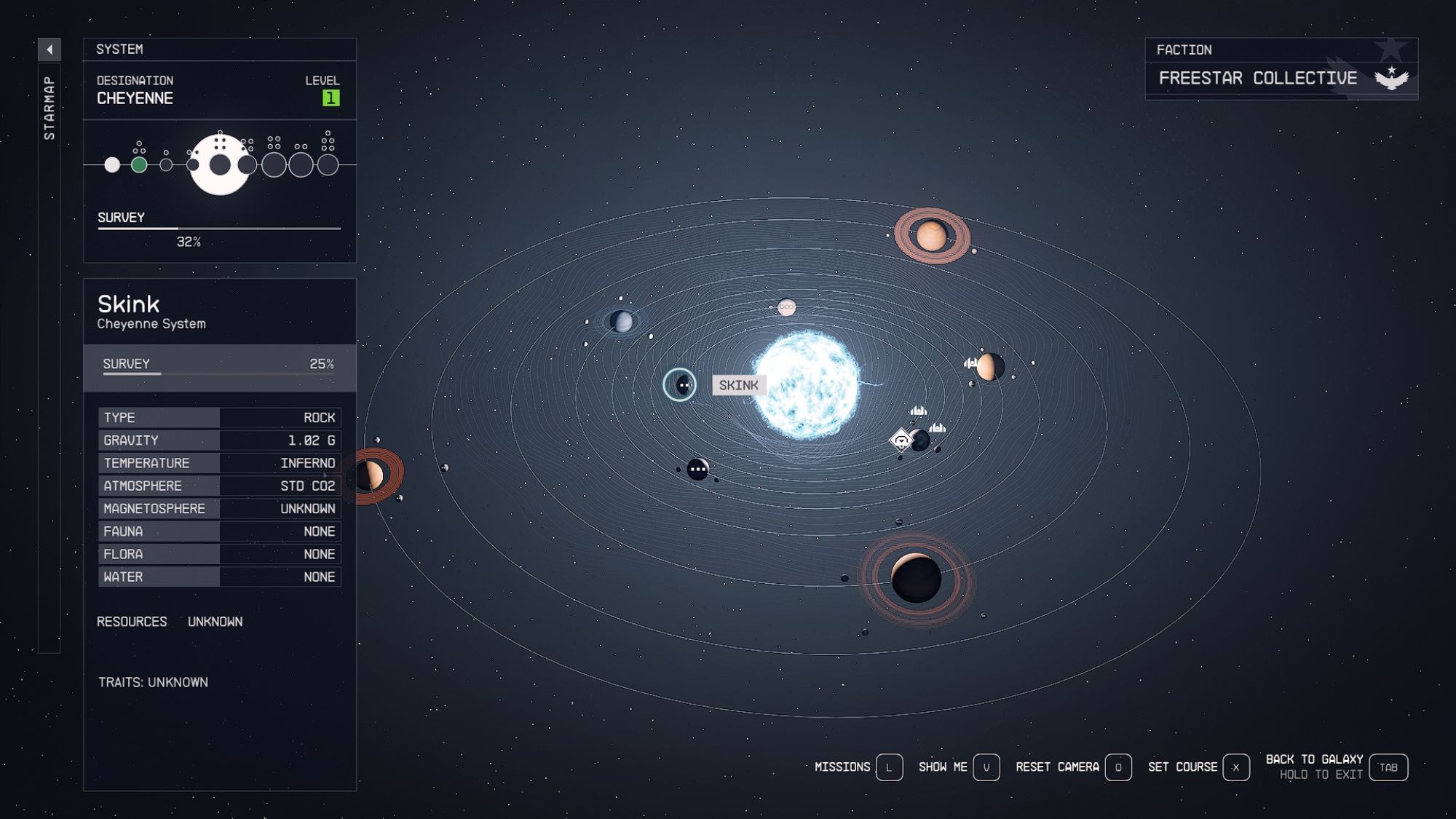This screenshot has width=1456, height=819.
Task: Expand the RESOURCES section details
Action: 131,621
